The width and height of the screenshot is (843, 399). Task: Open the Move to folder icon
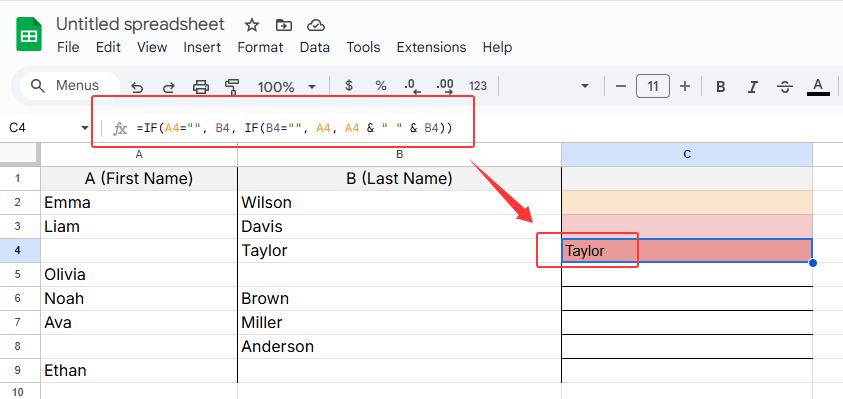click(283, 25)
